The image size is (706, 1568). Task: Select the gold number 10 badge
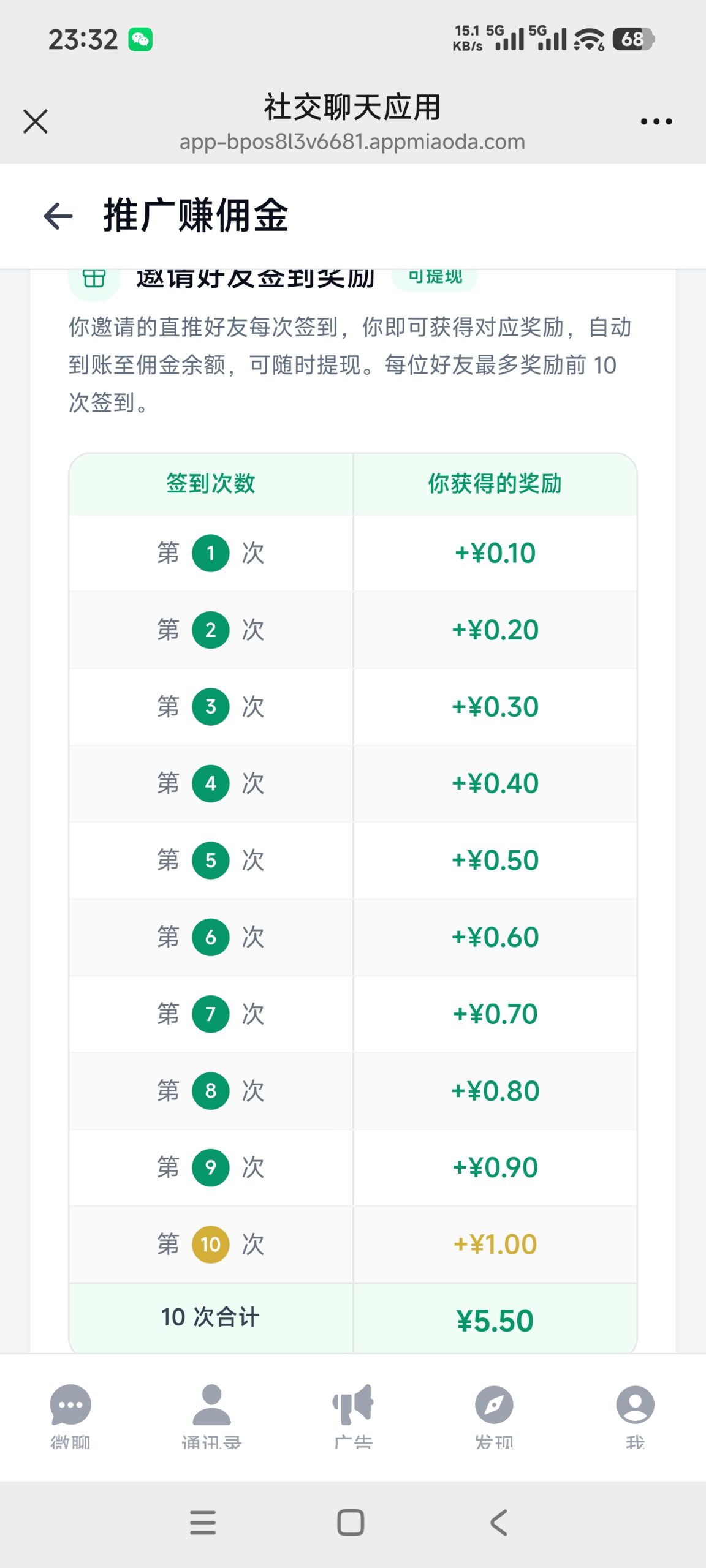(211, 1245)
